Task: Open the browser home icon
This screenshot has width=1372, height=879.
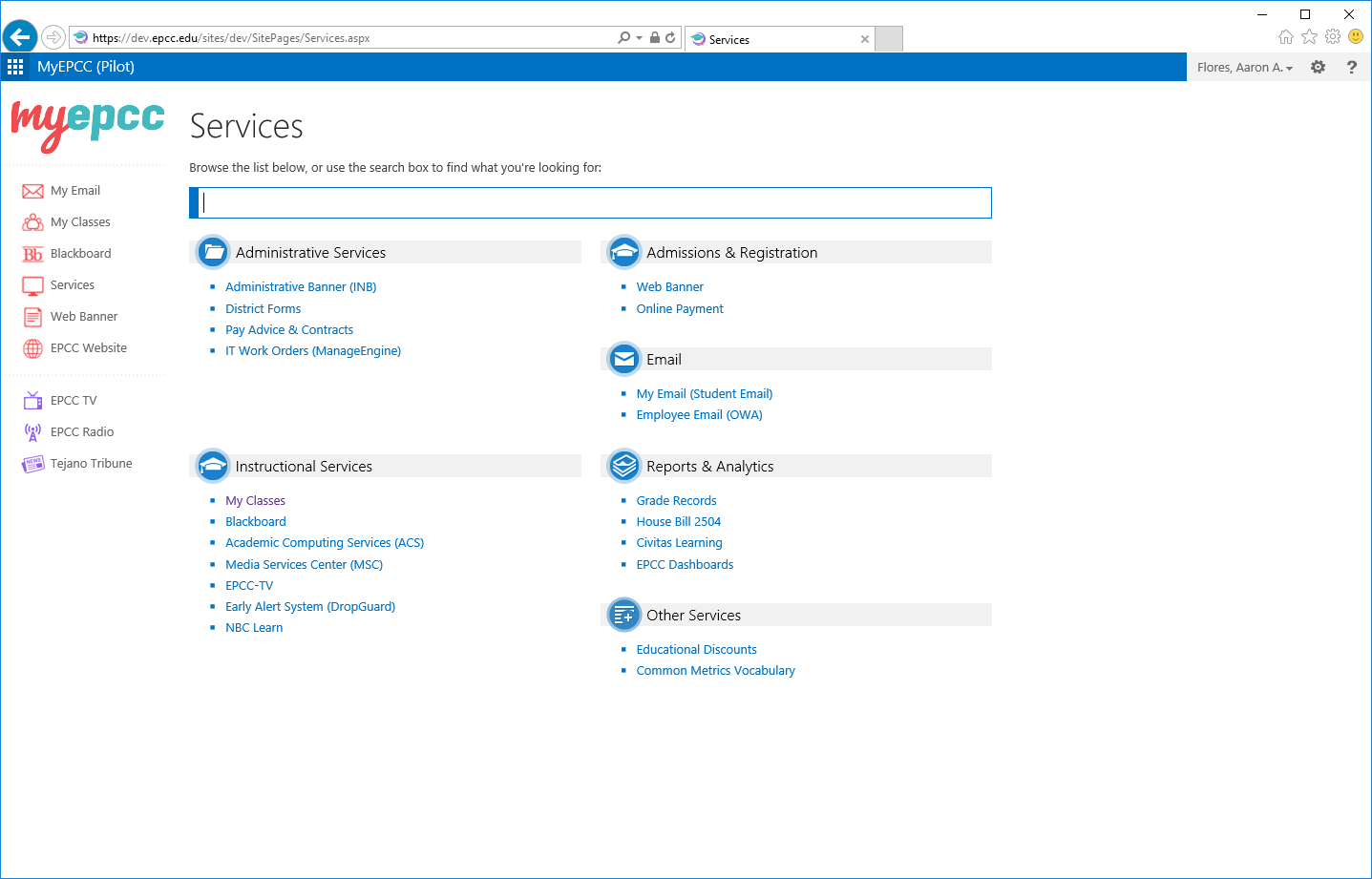Action: coord(1286,36)
